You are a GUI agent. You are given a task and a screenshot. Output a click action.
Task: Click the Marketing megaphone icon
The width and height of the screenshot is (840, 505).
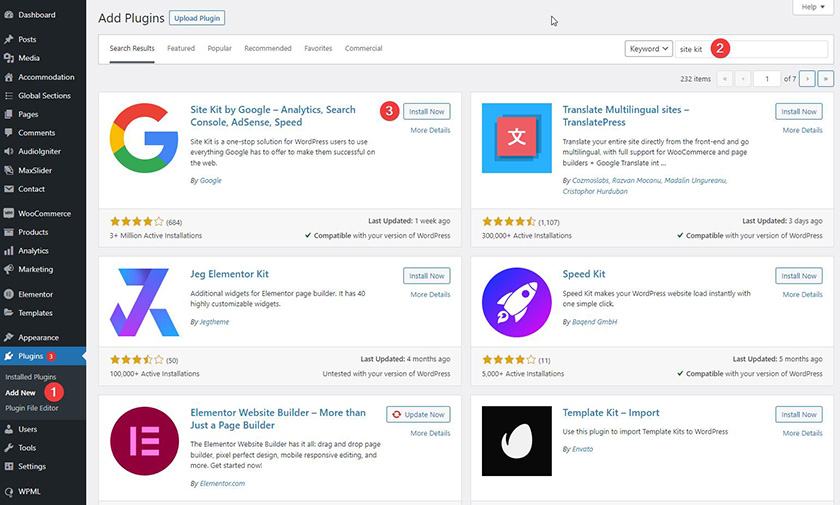[x=9, y=269]
